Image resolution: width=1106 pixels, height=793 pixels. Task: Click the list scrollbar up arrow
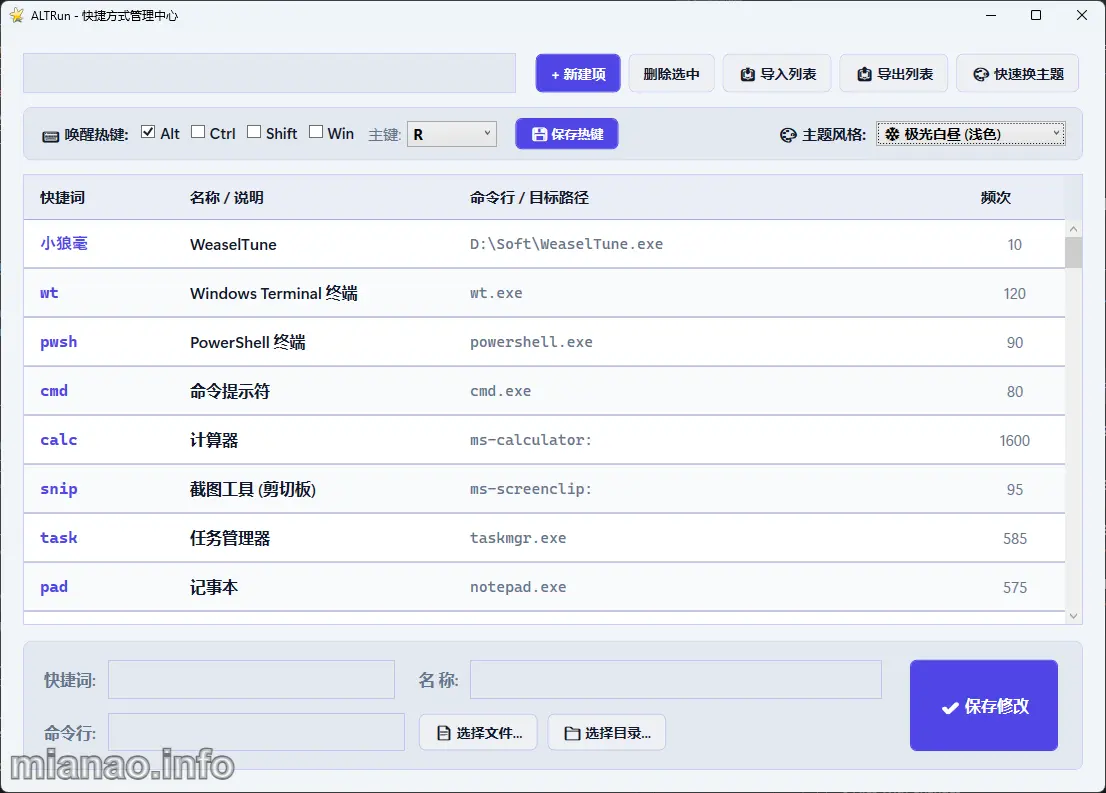(x=1074, y=229)
